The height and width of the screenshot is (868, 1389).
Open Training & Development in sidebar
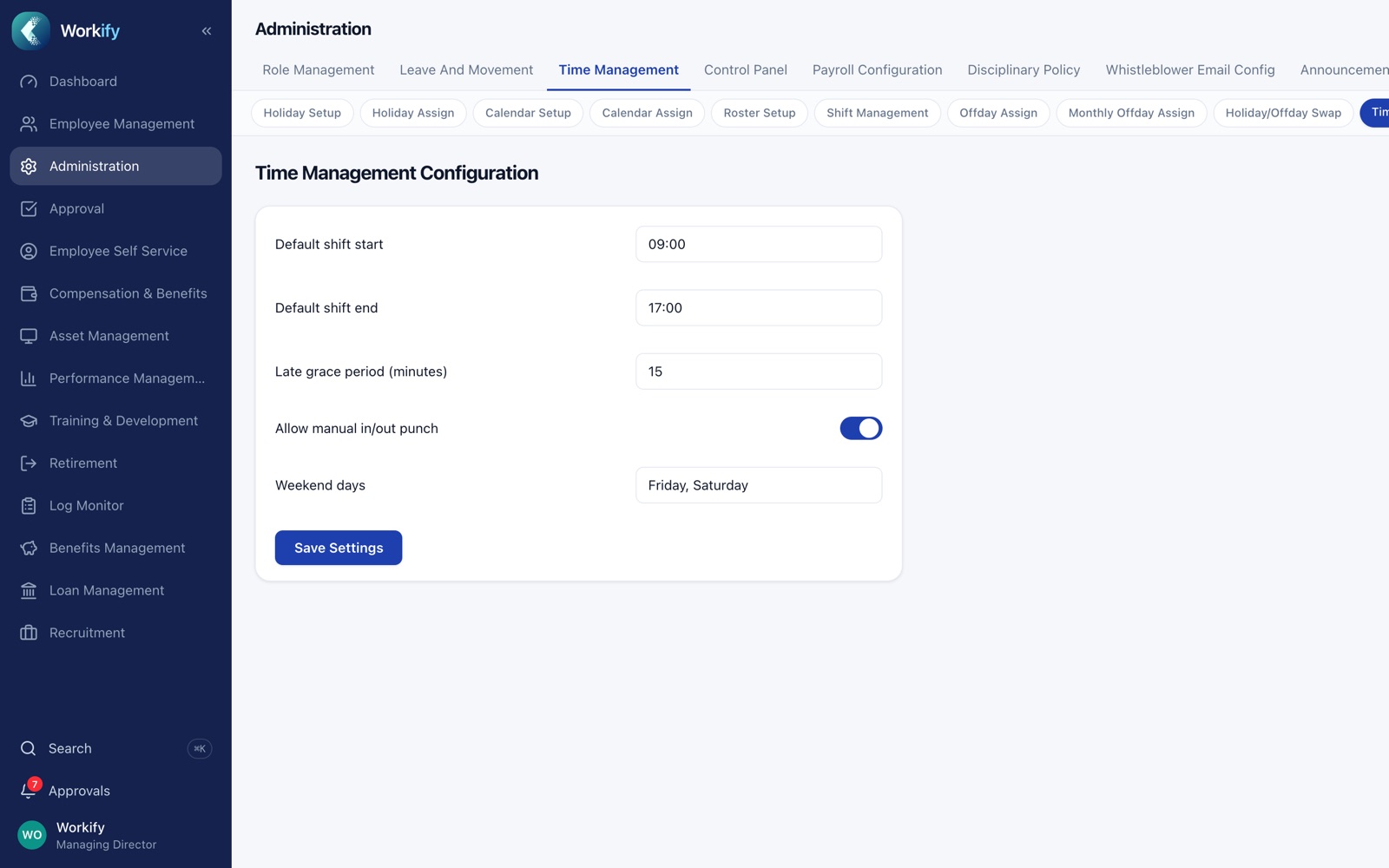[115, 421]
